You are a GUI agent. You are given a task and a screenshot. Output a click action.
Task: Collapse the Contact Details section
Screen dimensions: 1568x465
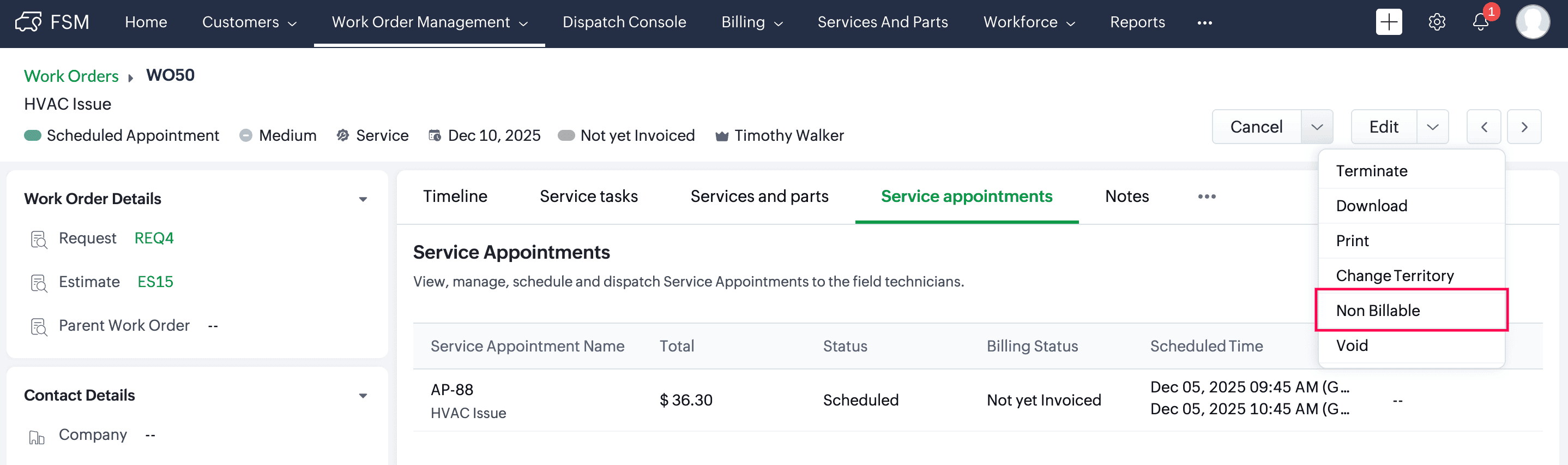click(363, 396)
